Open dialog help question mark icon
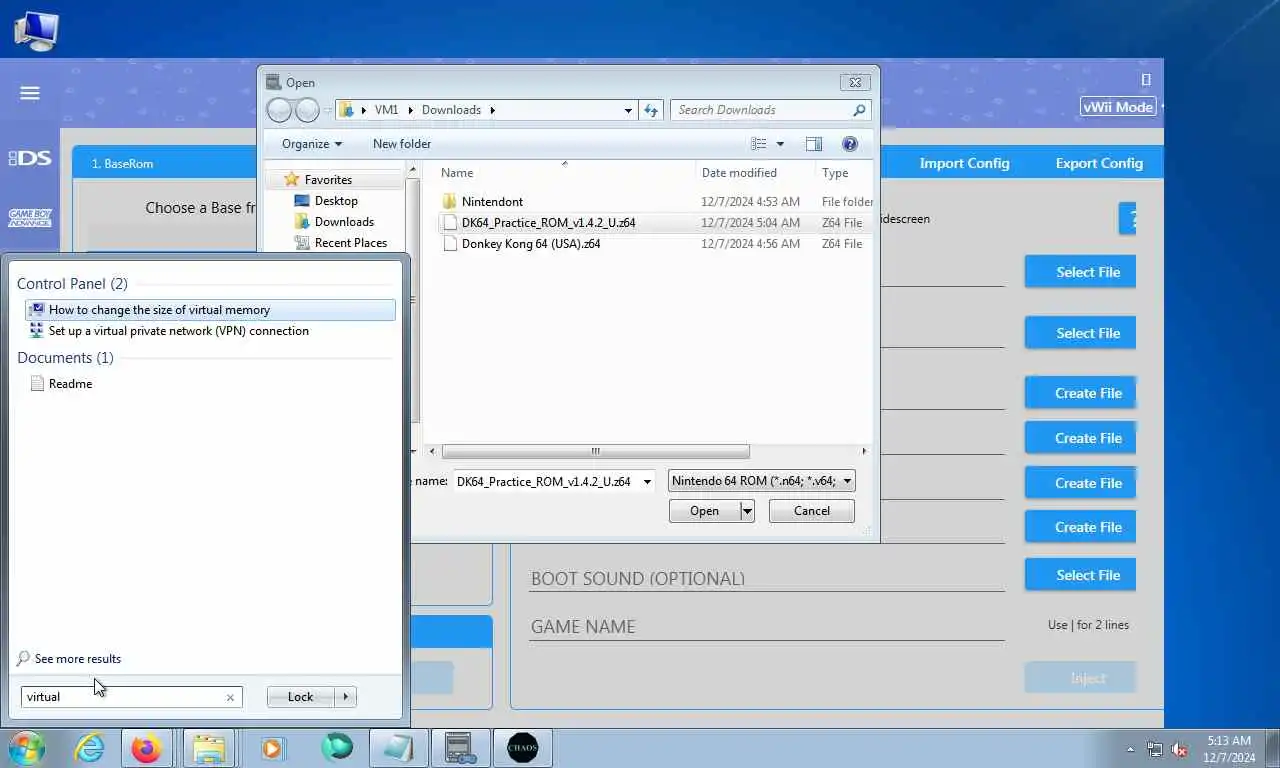The height and width of the screenshot is (768, 1280). coord(850,144)
